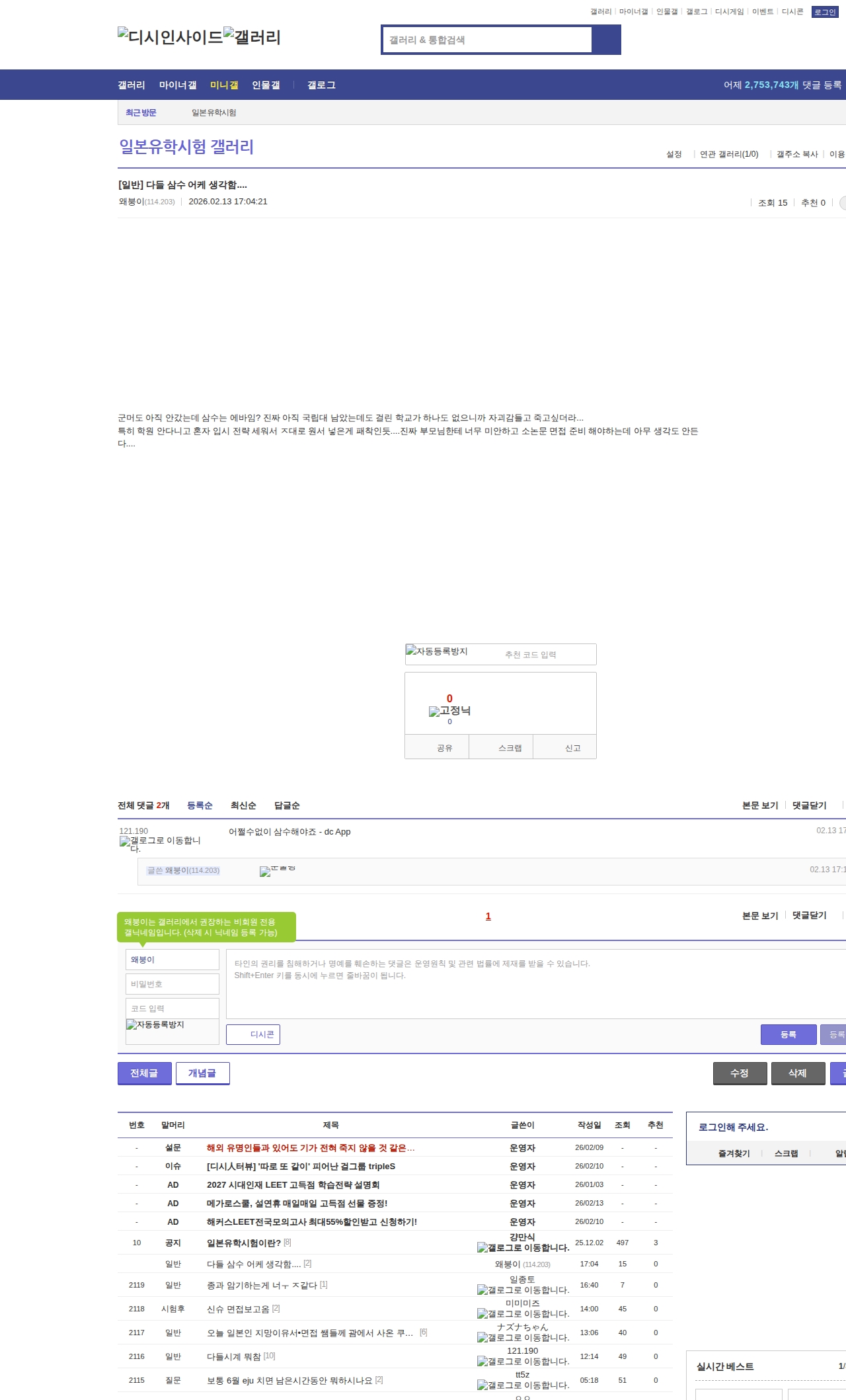Focus the 비밀번호 field in the comment form

(172, 984)
